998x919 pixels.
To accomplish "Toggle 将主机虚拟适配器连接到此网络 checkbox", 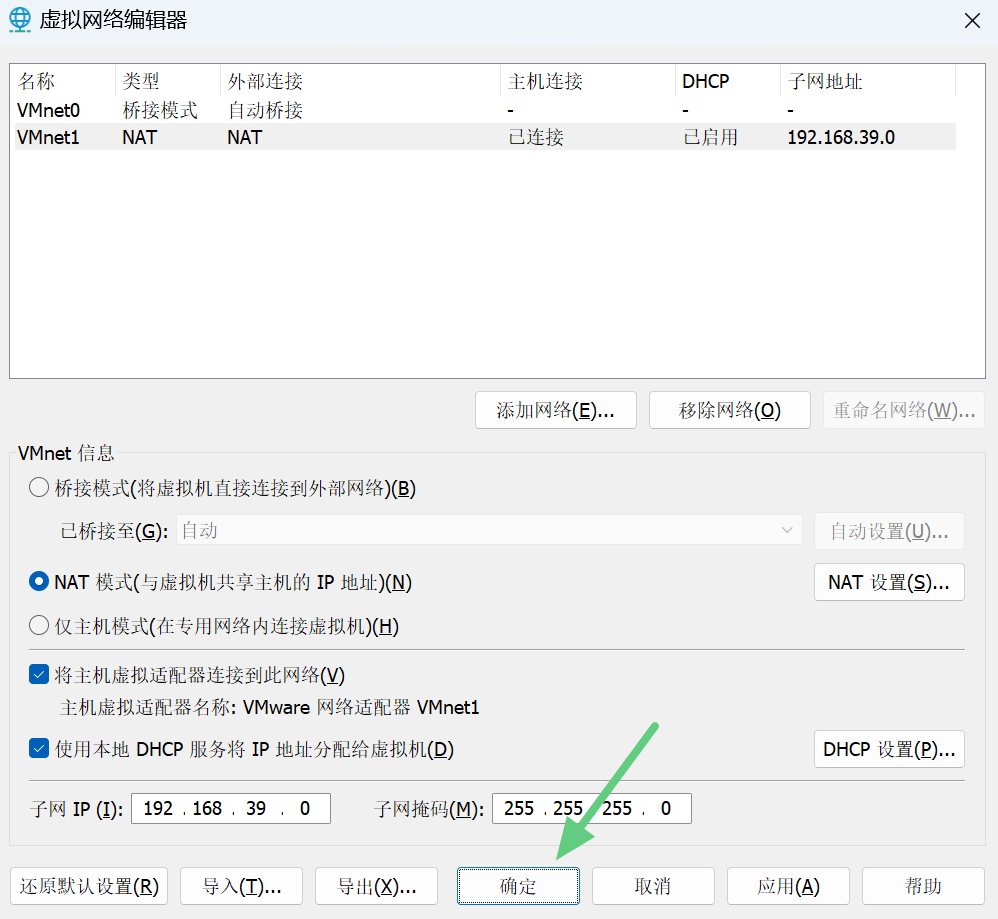I will [x=39, y=675].
